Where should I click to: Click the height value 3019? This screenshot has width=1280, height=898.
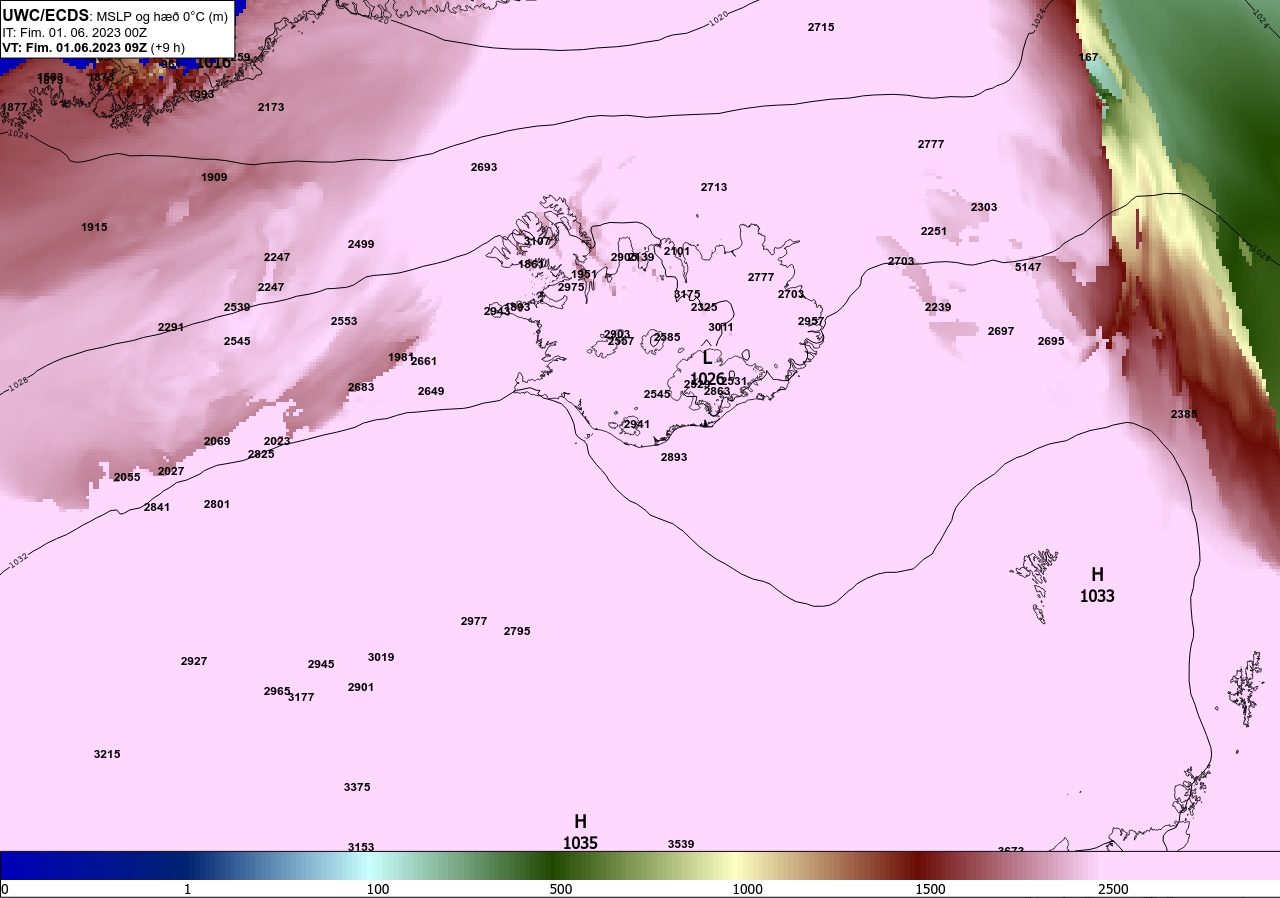pos(381,657)
